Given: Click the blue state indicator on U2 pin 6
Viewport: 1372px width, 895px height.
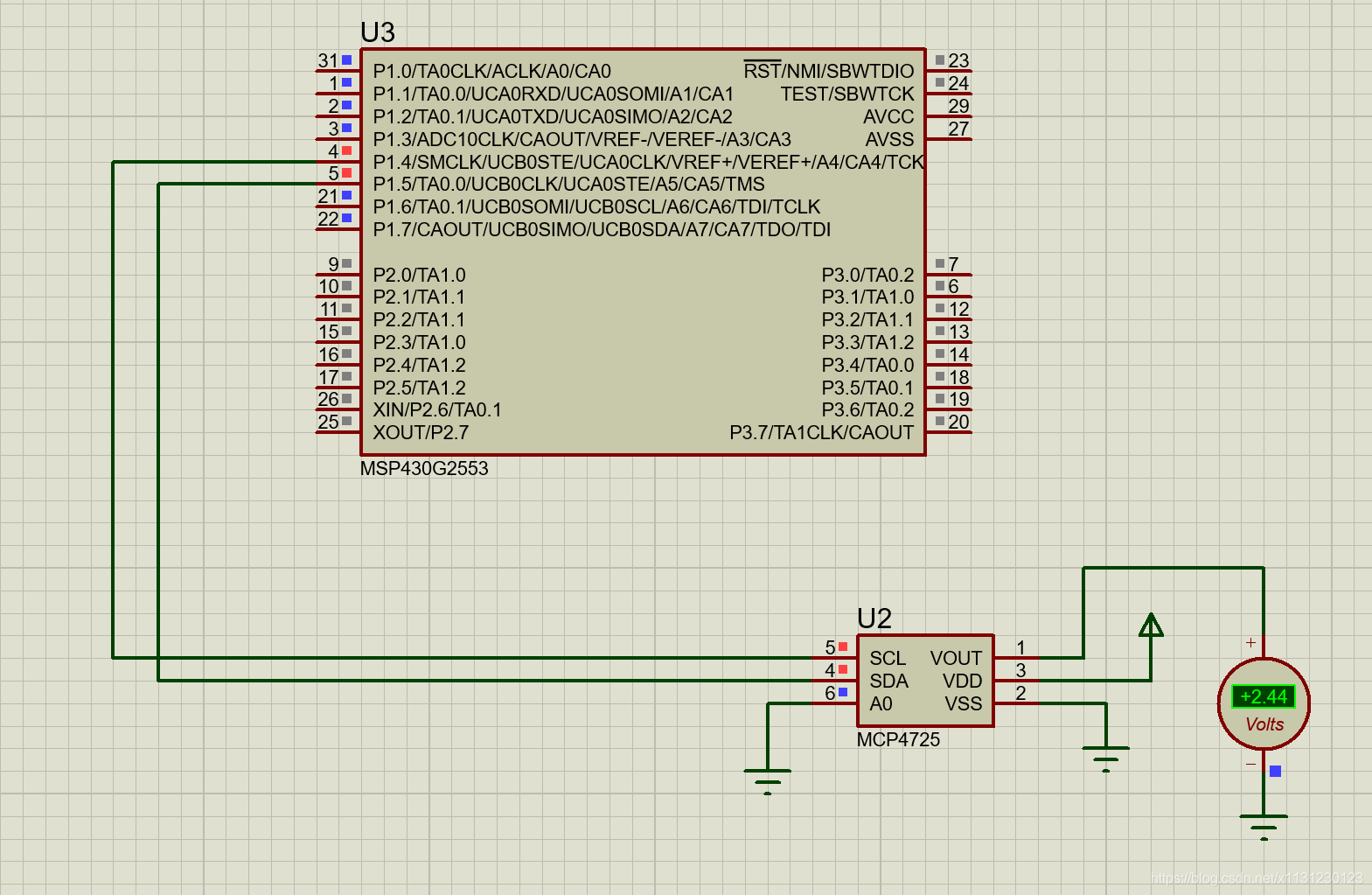Looking at the screenshot, I should click(x=843, y=692).
